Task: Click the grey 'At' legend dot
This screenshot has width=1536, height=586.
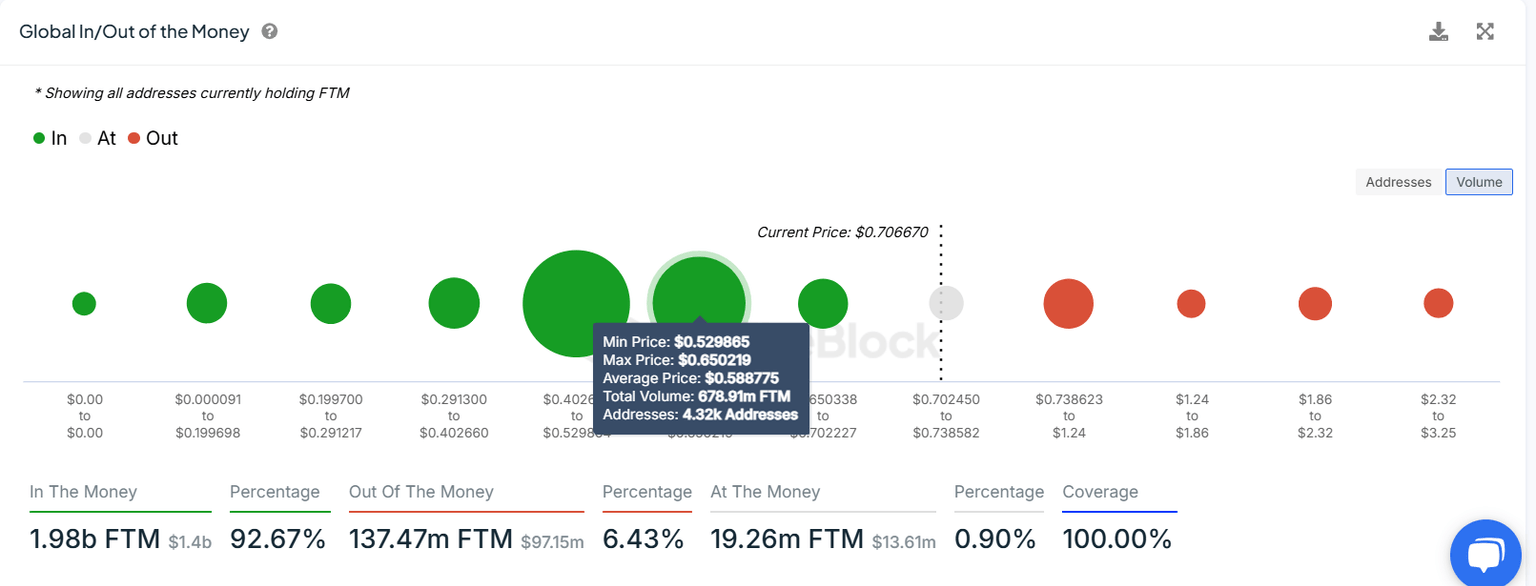Action: pos(87,137)
